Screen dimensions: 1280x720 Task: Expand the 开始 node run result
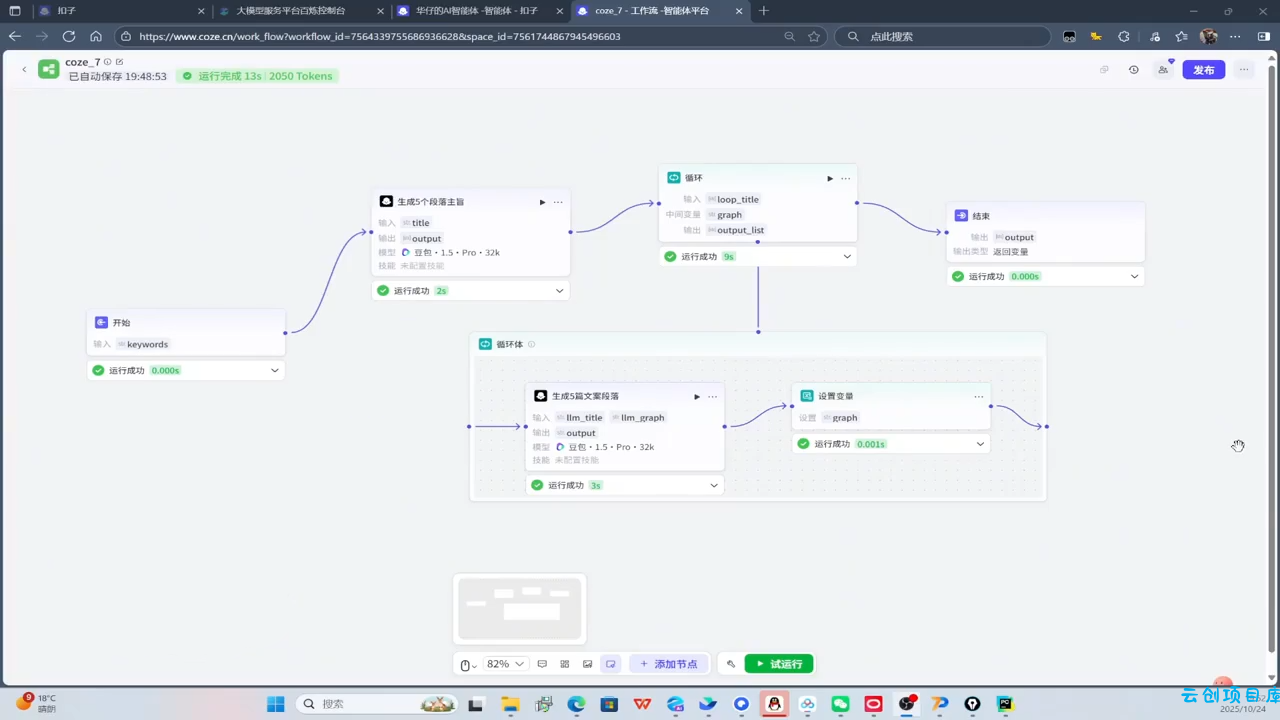click(x=274, y=370)
